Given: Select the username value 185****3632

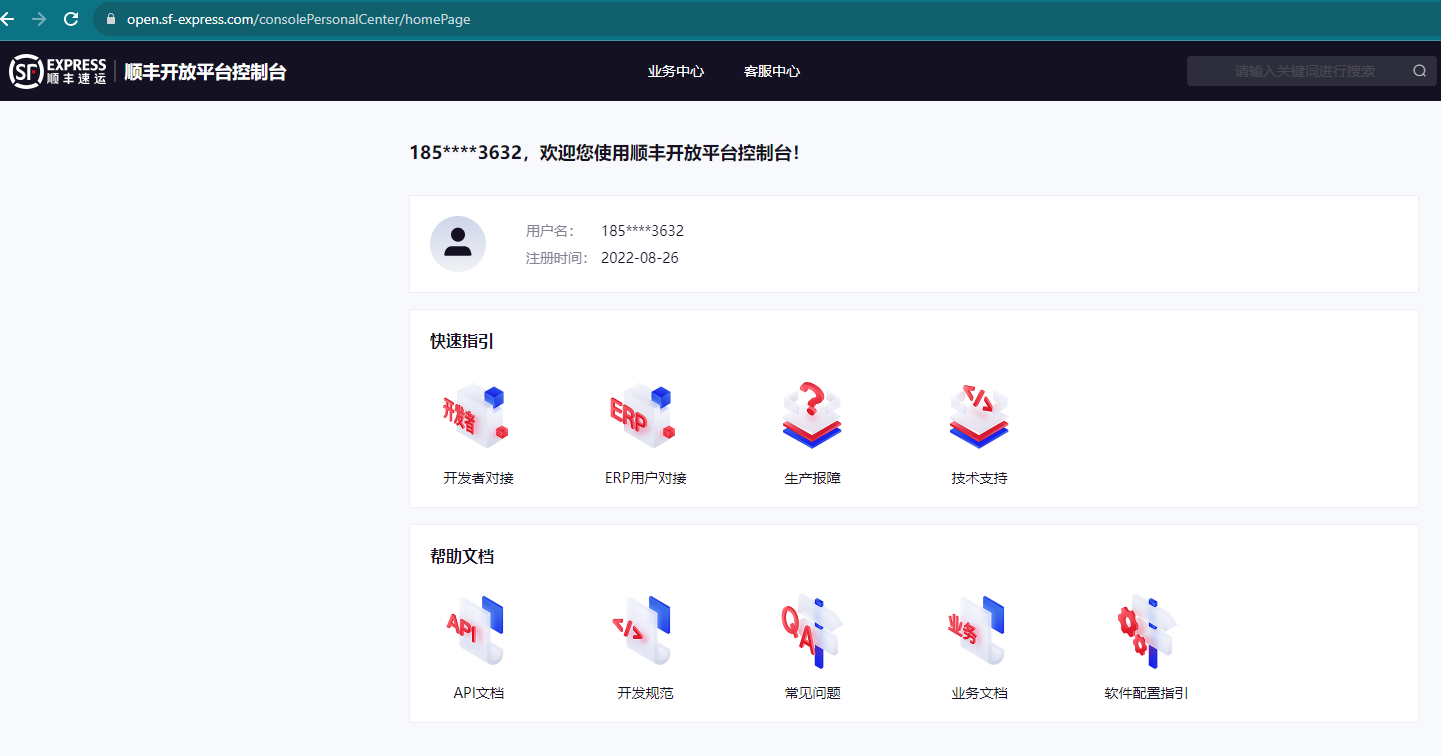Looking at the screenshot, I should 642,231.
